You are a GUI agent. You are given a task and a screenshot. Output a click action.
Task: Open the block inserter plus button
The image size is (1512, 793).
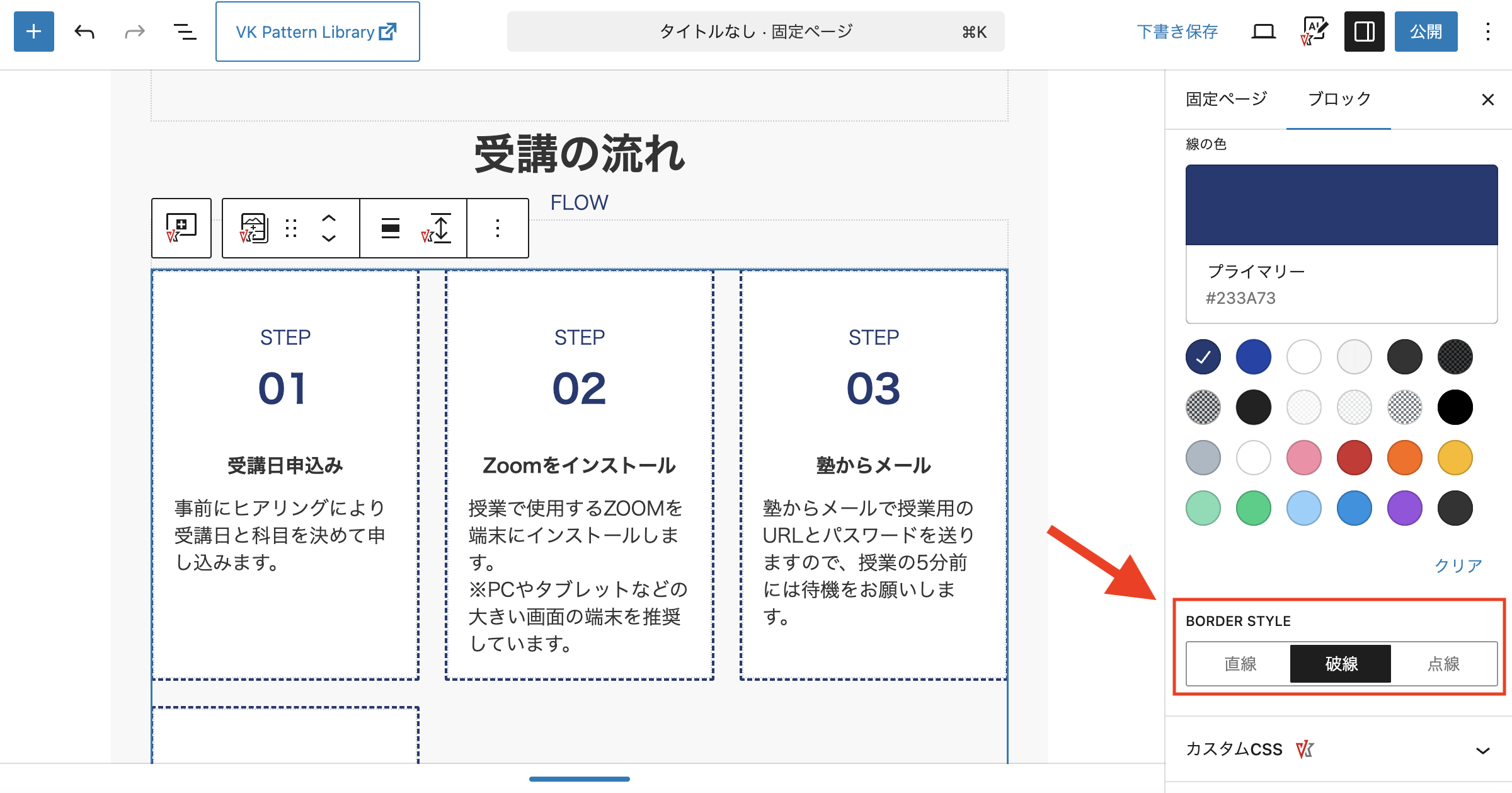[x=34, y=32]
